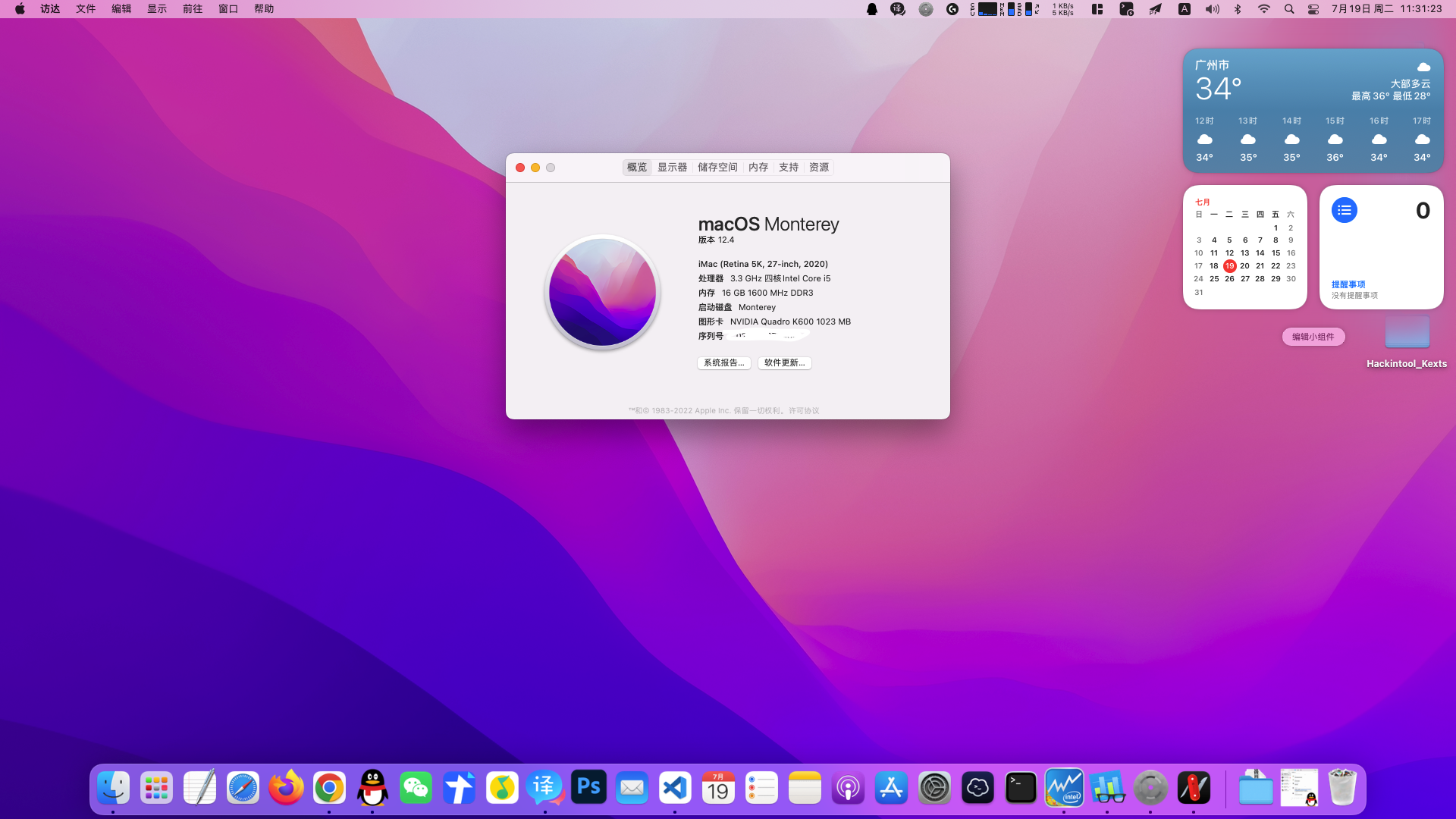Image resolution: width=1456 pixels, height=819 pixels.
Task: Open WeChat from the Dock
Action: coord(416,788)
